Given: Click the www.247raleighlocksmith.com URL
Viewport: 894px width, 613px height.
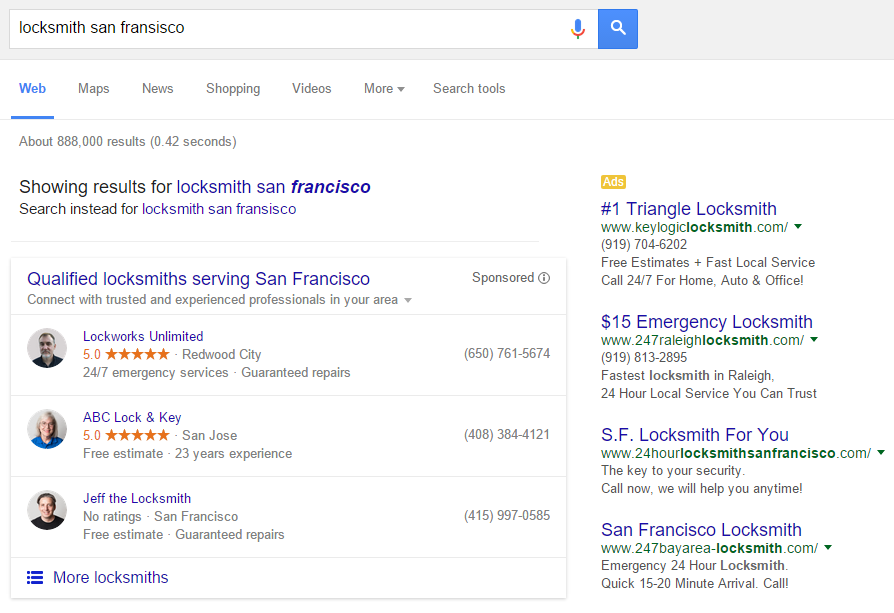Looking at the screenshot, I should [x=702, y=340].
